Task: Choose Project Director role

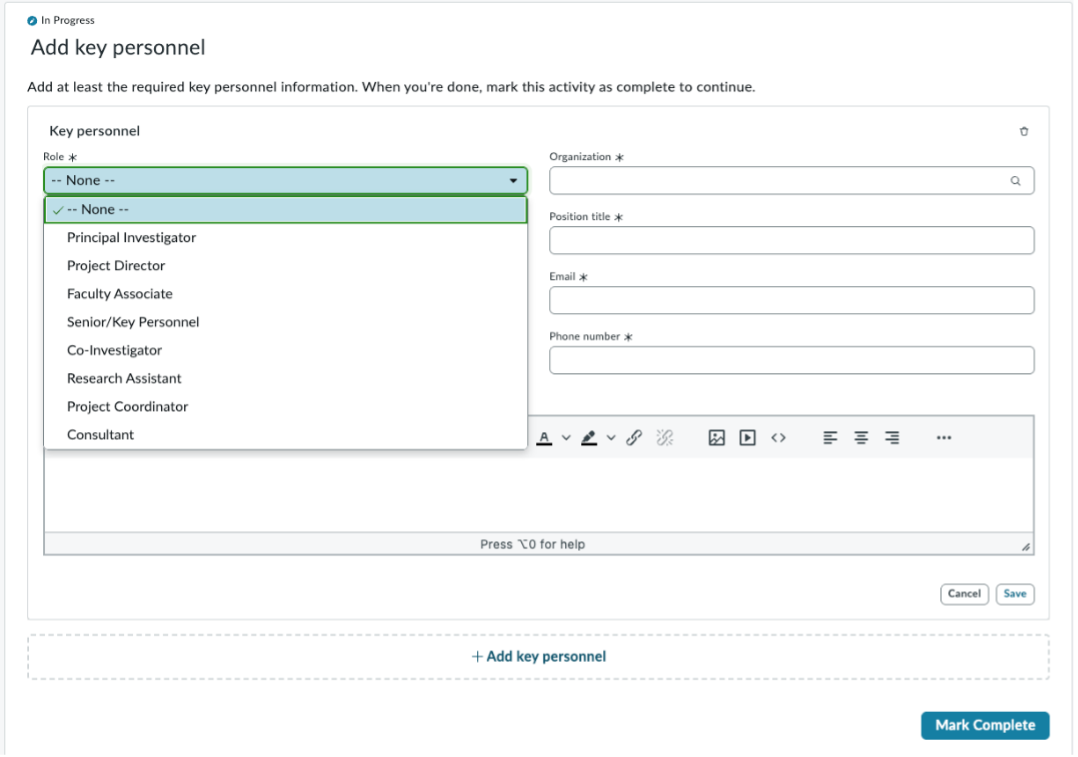Action: pyautogui.click(x=285, y=266)
